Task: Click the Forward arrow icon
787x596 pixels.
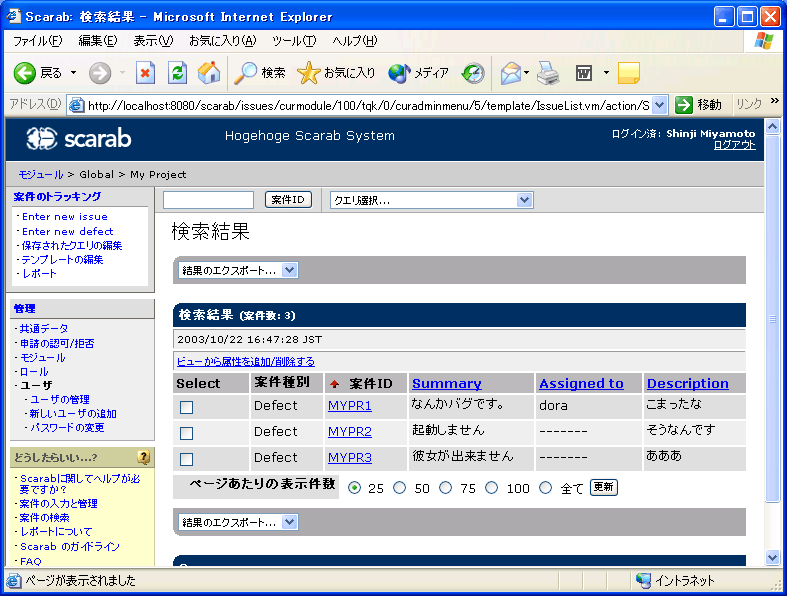Action: [100, 73]
